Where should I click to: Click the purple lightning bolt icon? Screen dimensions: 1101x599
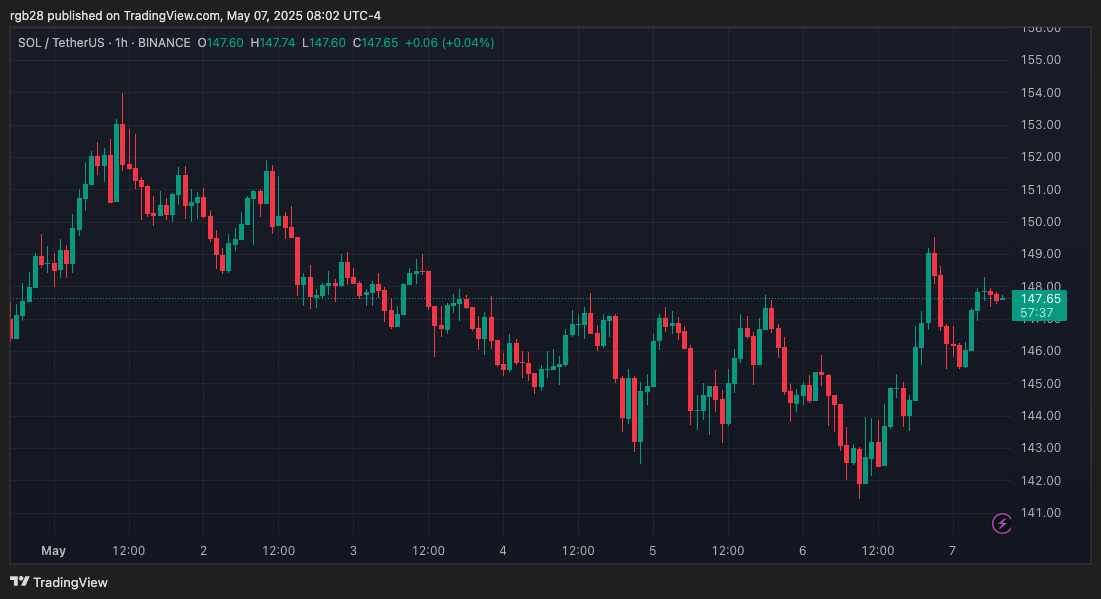point(1002,523)
